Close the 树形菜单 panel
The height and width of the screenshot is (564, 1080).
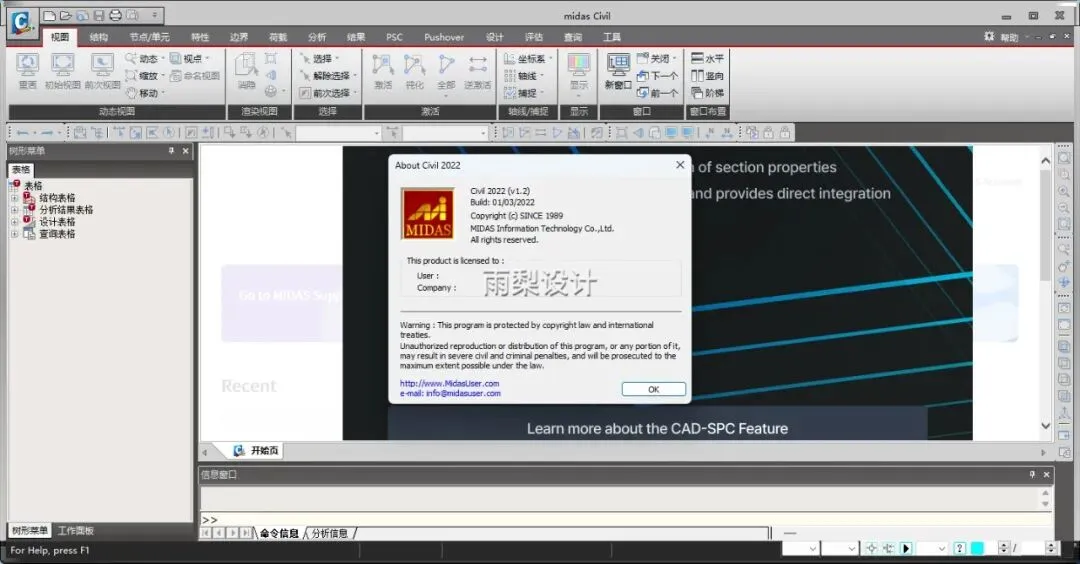tap(185, 151)
